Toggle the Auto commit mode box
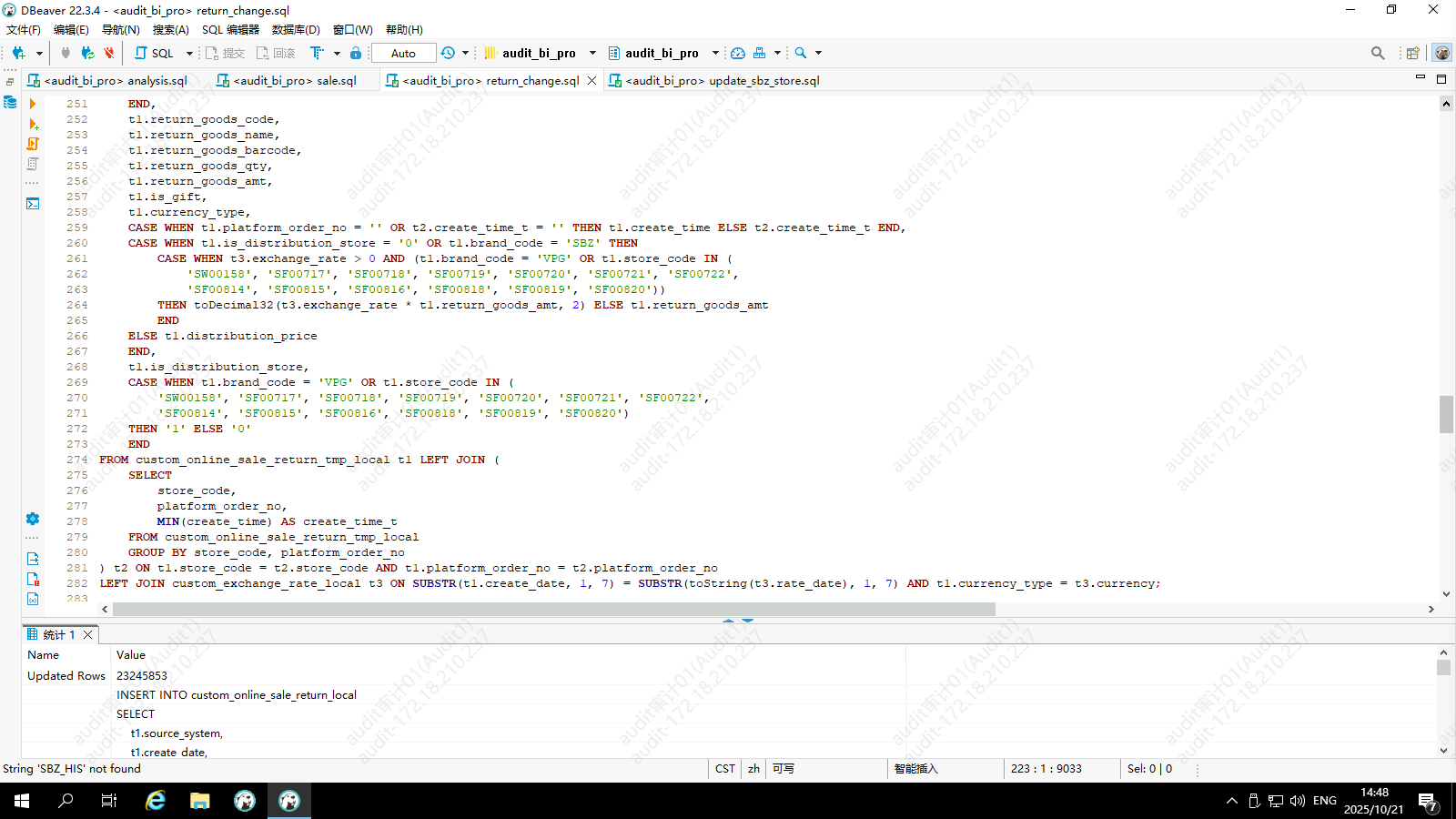The image size is (1456, 819). point(403,53)
